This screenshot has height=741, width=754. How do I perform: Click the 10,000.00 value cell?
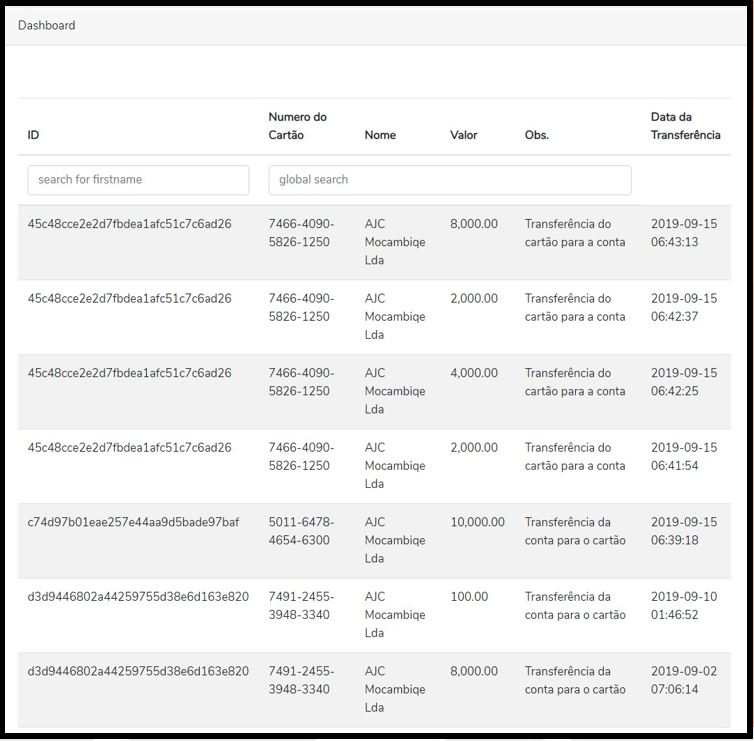tap(477, 522)
